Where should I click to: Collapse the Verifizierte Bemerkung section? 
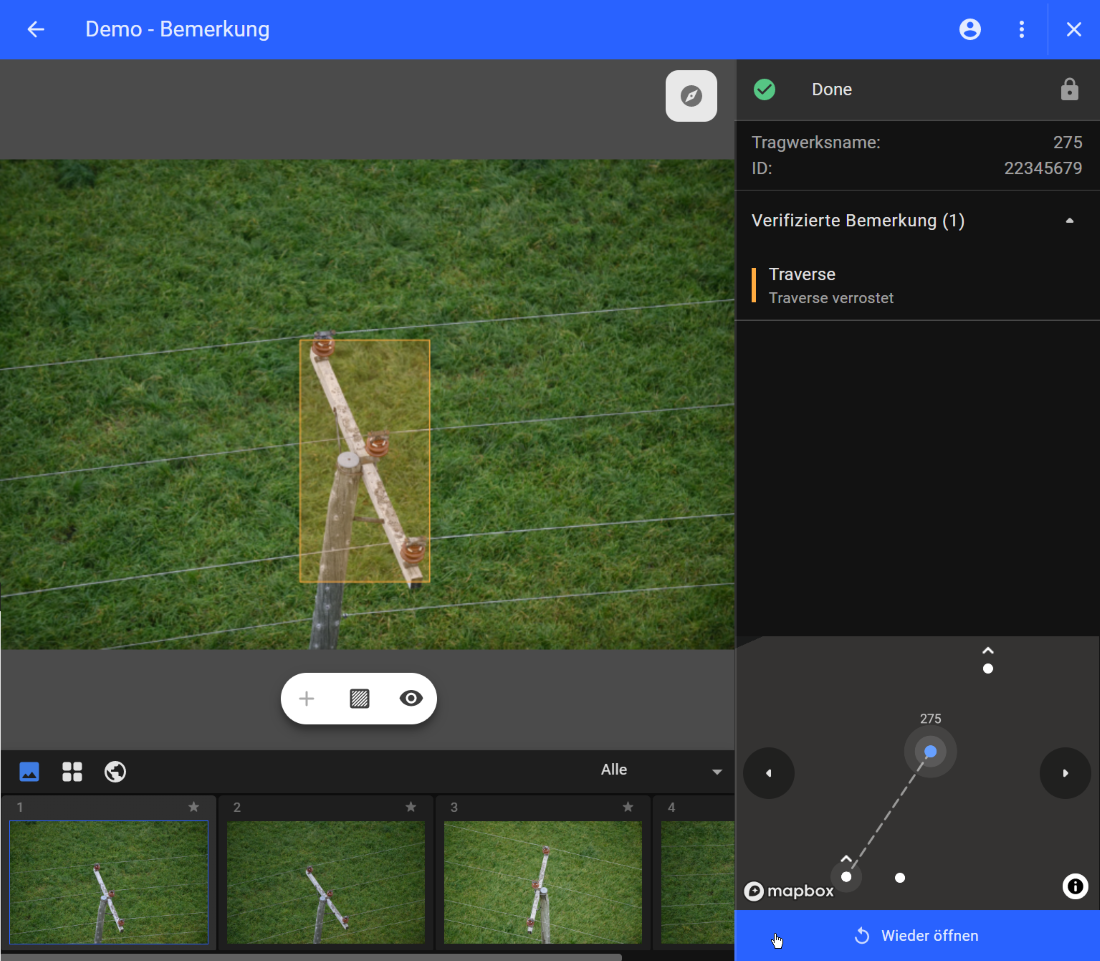(1069, 220)
